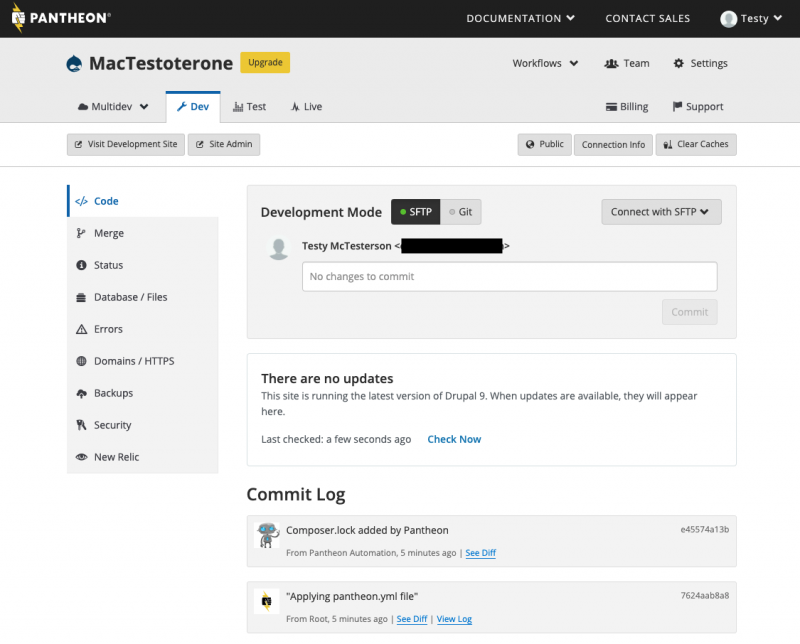The image size is (800, 644).
Task: Click the Drupal site icon beside MacTestoterone
Action: pyautogui.click(x=74, y=64)
